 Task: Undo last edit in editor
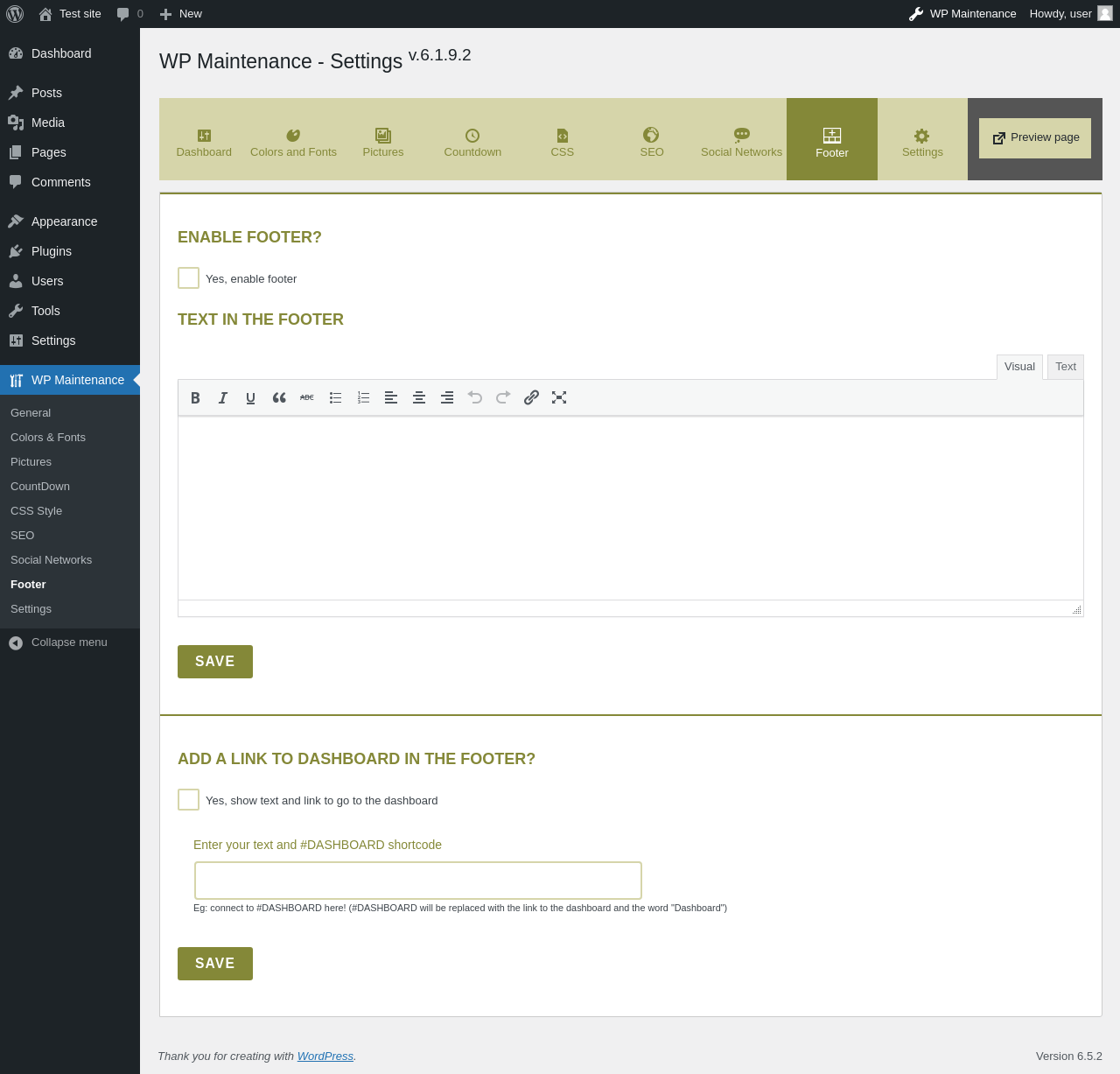[475, 397]
